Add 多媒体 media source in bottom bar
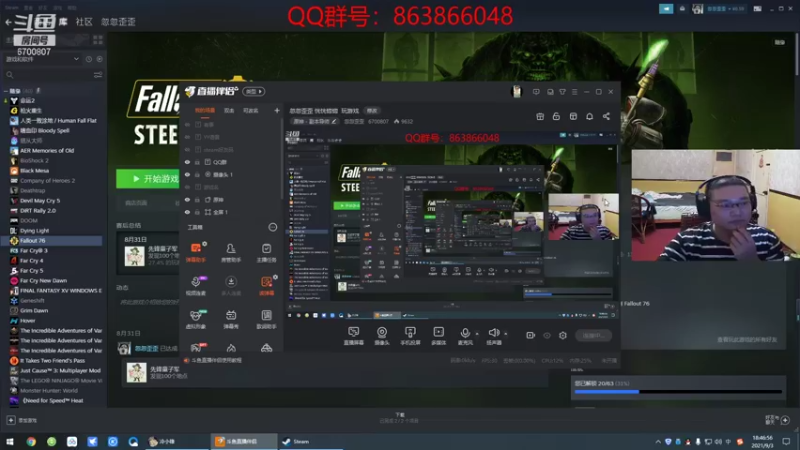Screen dimensions: 800x450 (x=438, y=335)
